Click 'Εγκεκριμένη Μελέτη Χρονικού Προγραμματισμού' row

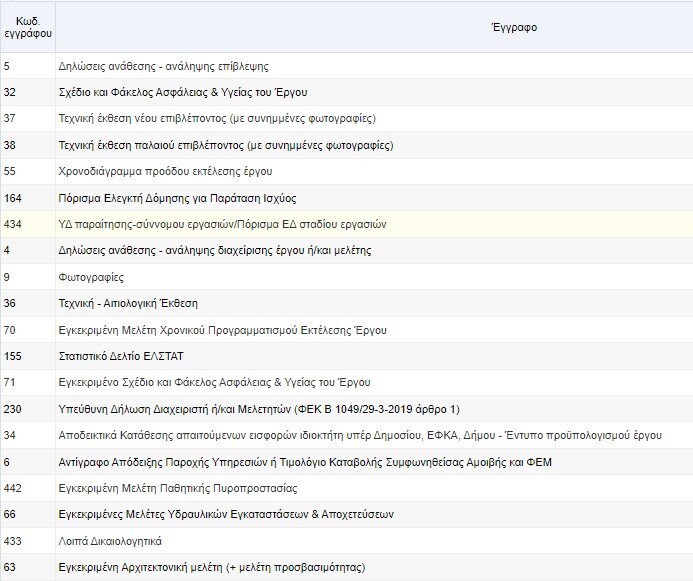click(223, 330)
